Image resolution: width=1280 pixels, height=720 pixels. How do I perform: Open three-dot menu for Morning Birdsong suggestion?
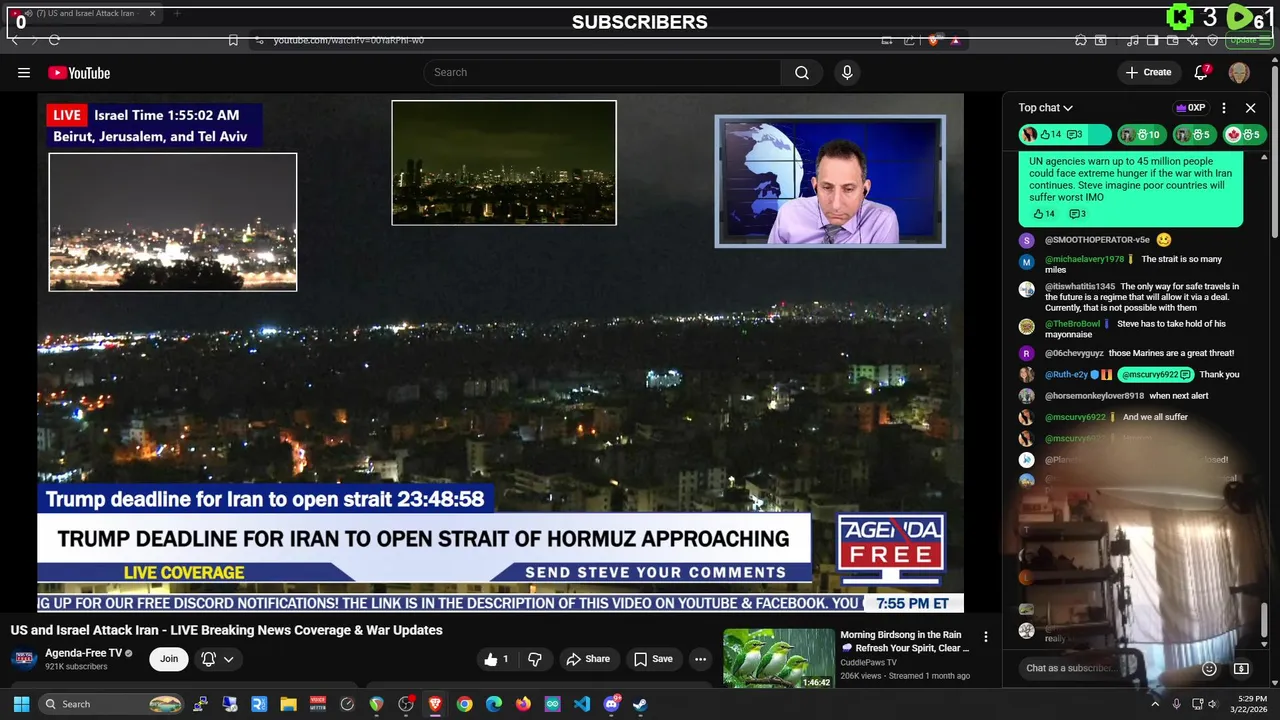[x=985, y=637]
